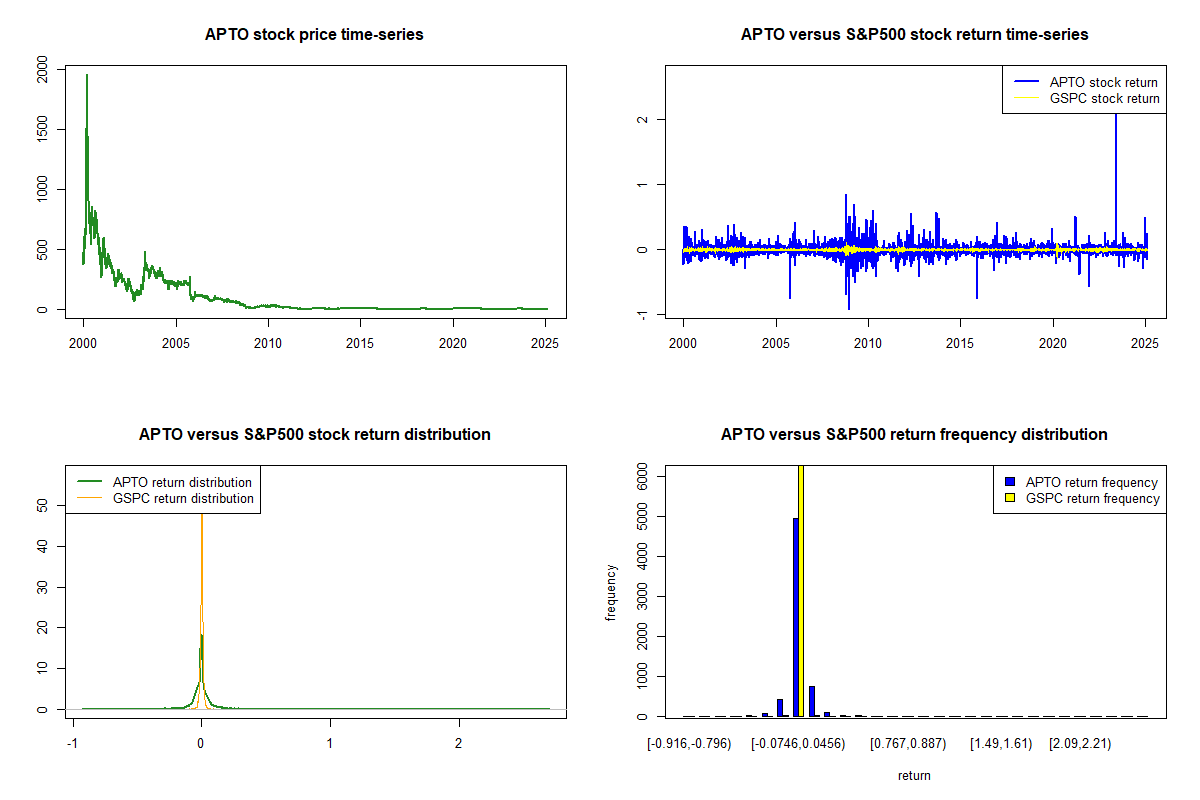This screenshot has height=800, width=1200.
Task: Click the APTO return distribution legend label
Action: [182, 482]
